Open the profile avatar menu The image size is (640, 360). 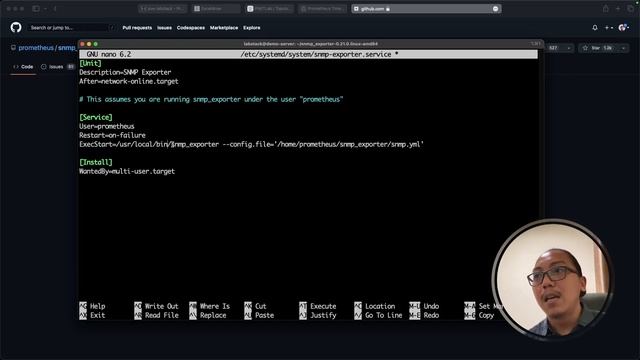point(623,28)
